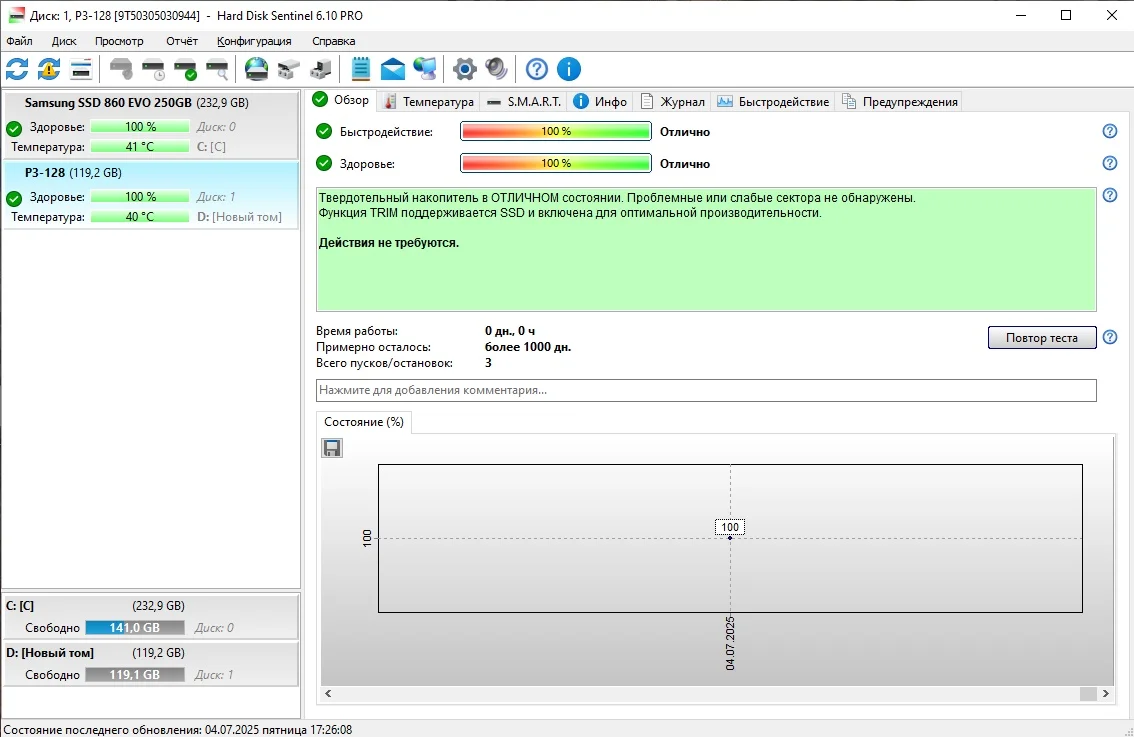Open the Файл menu
Image resolution: width=1134 pixels, height=737 pixels.
coord(19,41)
